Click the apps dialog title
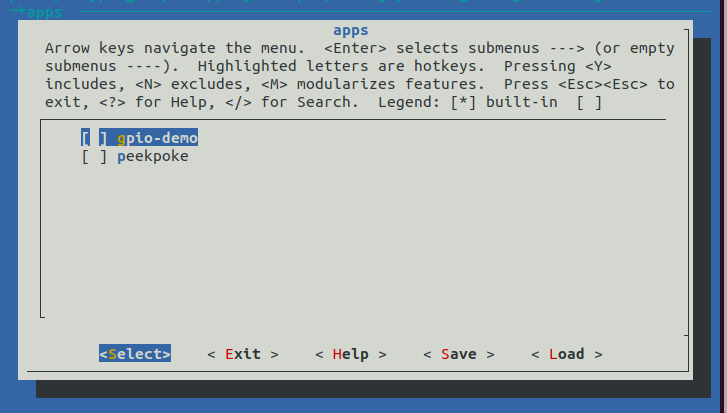 (x=350, y=30)
